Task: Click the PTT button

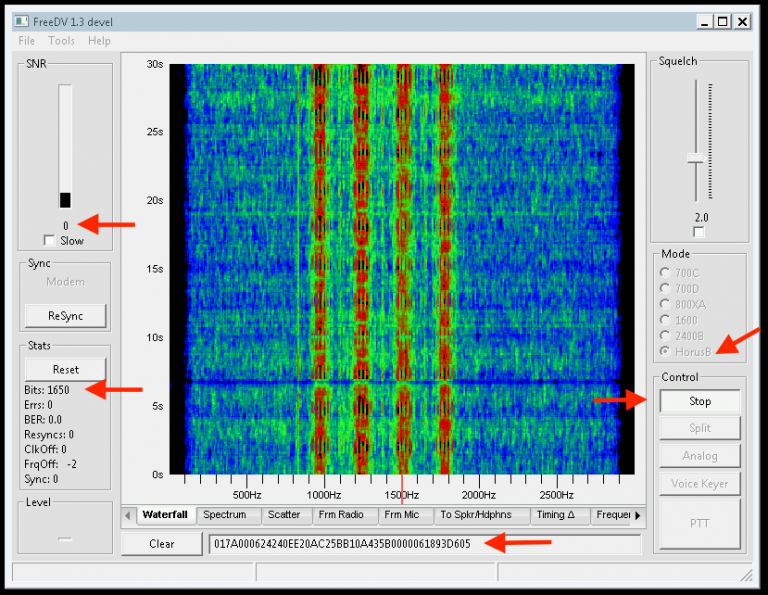Action: coord(699,524)
